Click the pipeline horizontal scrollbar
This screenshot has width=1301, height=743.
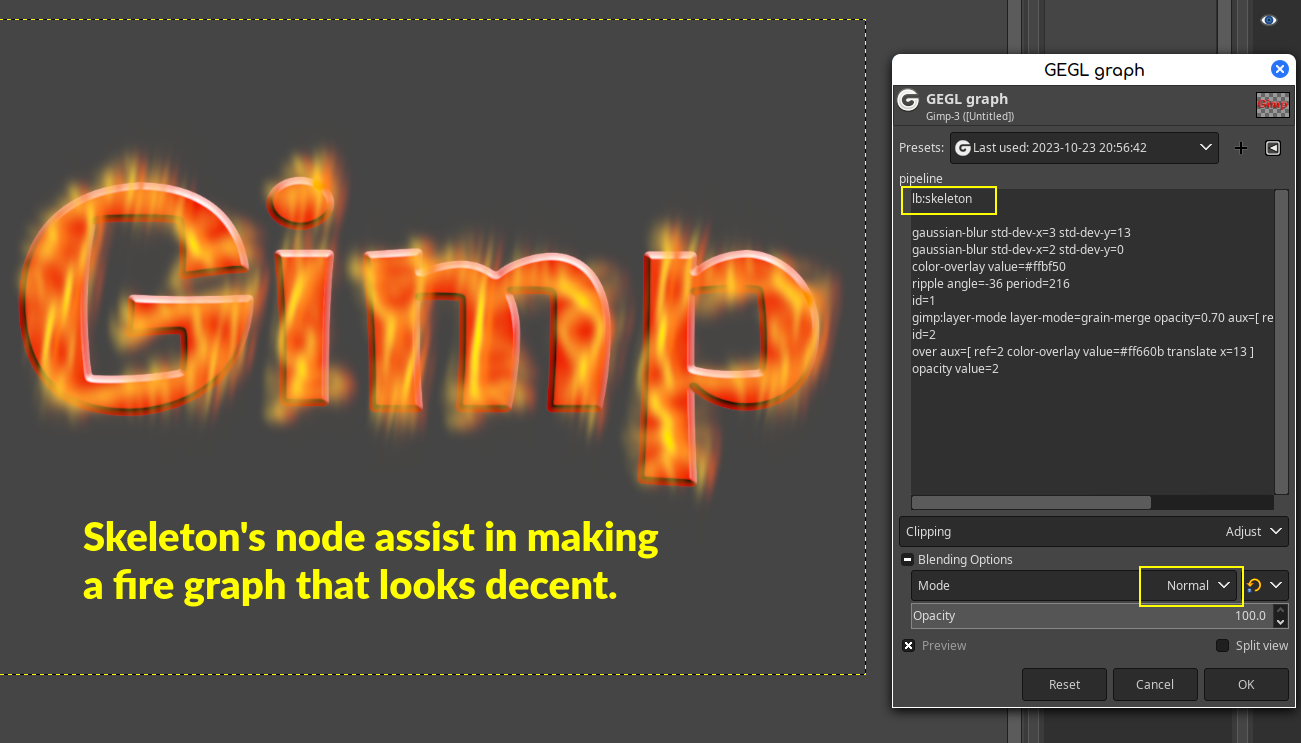point(1031,503)
